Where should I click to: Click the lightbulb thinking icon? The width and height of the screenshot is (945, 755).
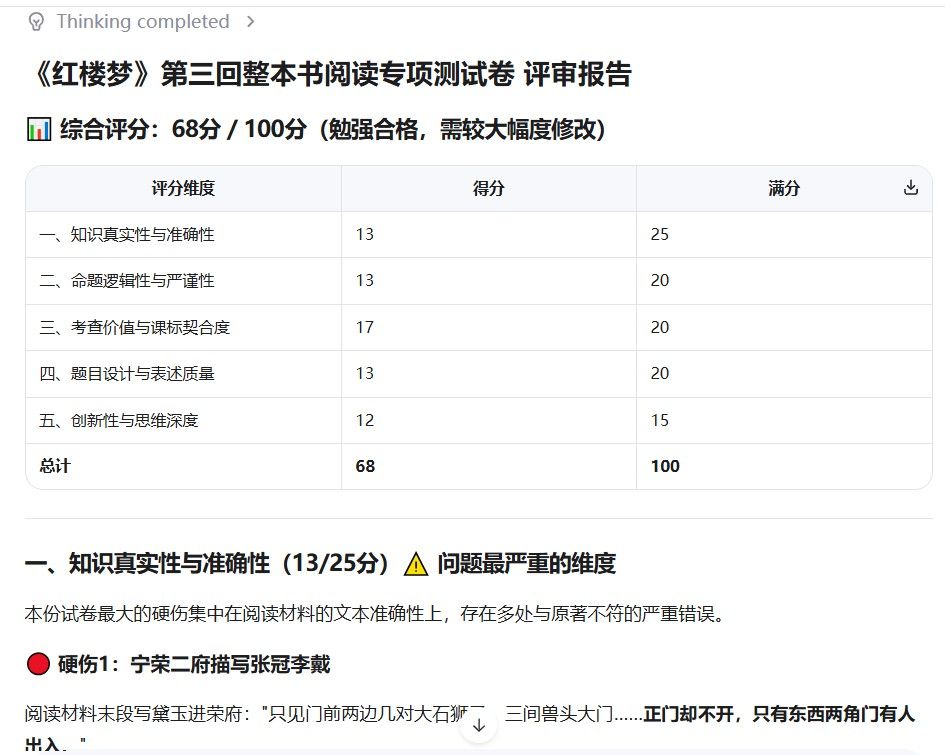tap(36, 22)
